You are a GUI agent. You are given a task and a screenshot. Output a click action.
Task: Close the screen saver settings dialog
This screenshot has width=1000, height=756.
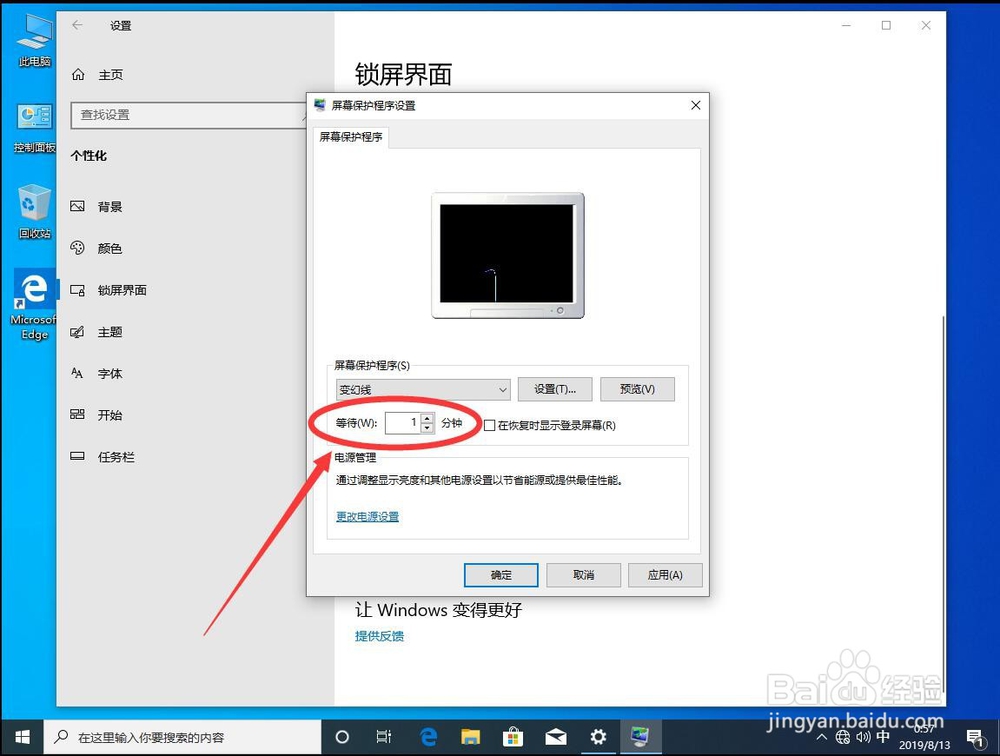click(x=696, y=105)
